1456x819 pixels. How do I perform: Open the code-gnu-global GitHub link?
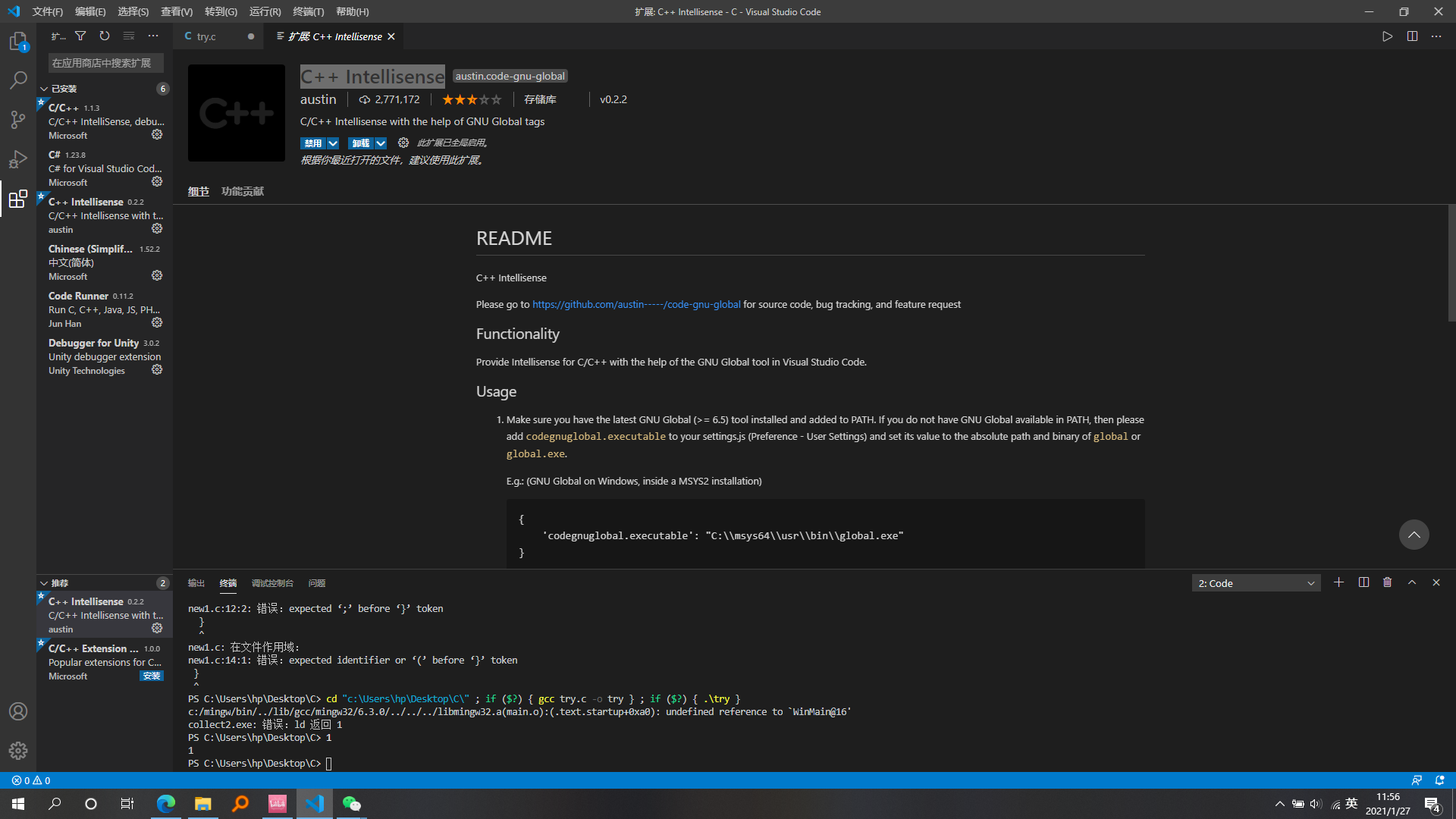636,304
